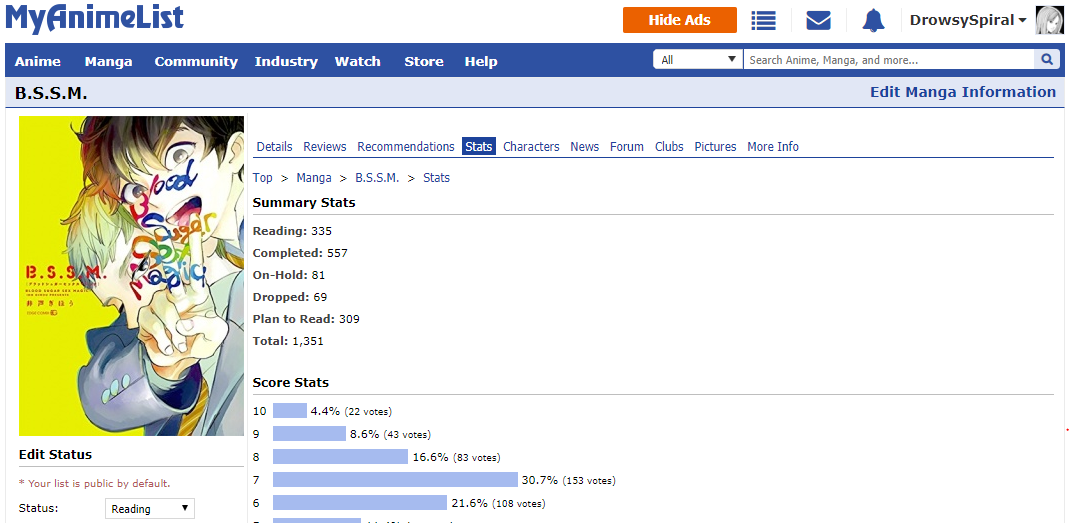Open the Reading status dropdown

150,509
